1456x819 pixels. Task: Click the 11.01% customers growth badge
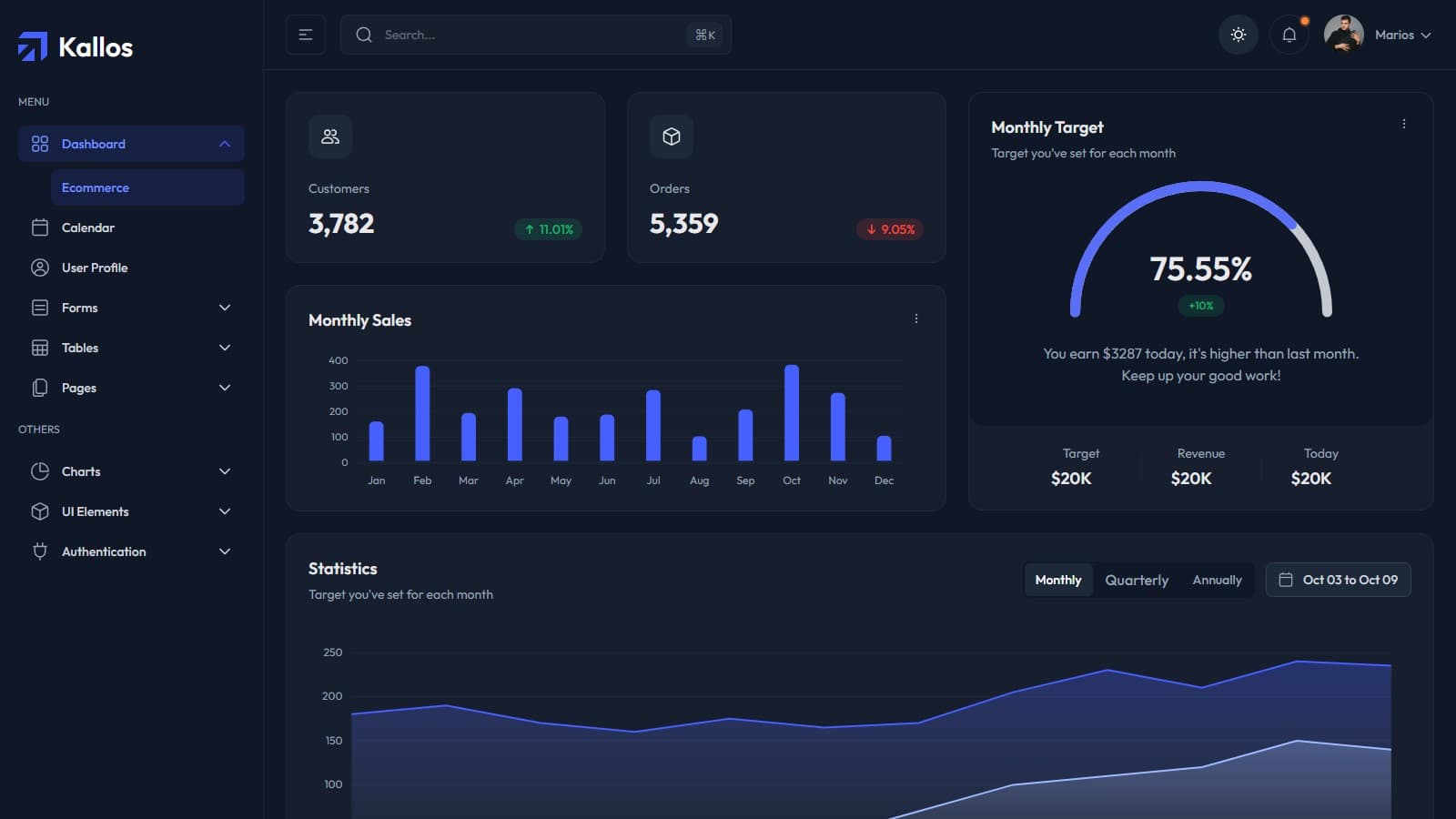(x=548, y=229)
